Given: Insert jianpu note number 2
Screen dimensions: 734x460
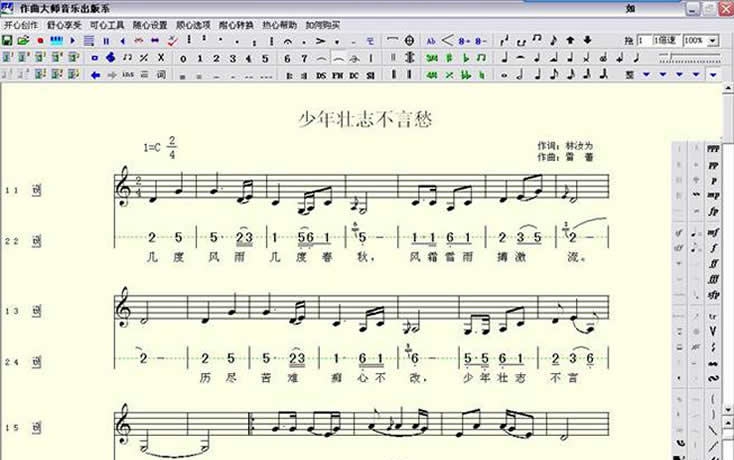Looking at the screenshot, I should (x=216, y=58).
